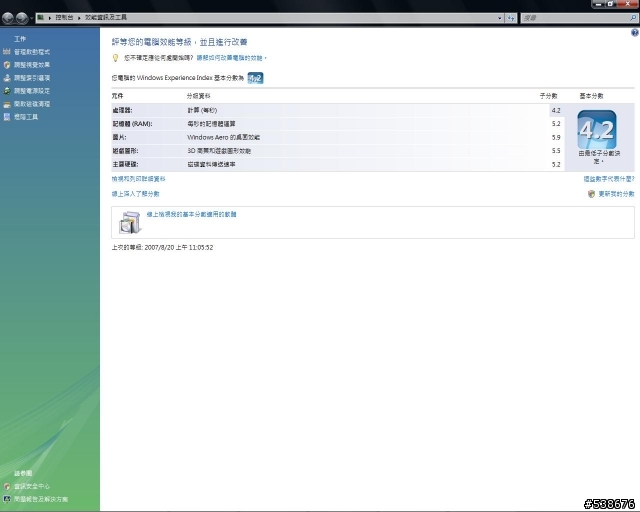640x512 pixels.
Task: Click the 問題報告及解決方案 icon
Action: click(7, 499)
